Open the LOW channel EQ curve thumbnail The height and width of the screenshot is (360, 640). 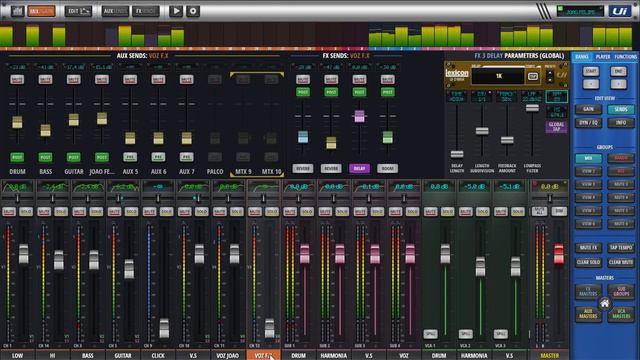[x=17, y=187]
